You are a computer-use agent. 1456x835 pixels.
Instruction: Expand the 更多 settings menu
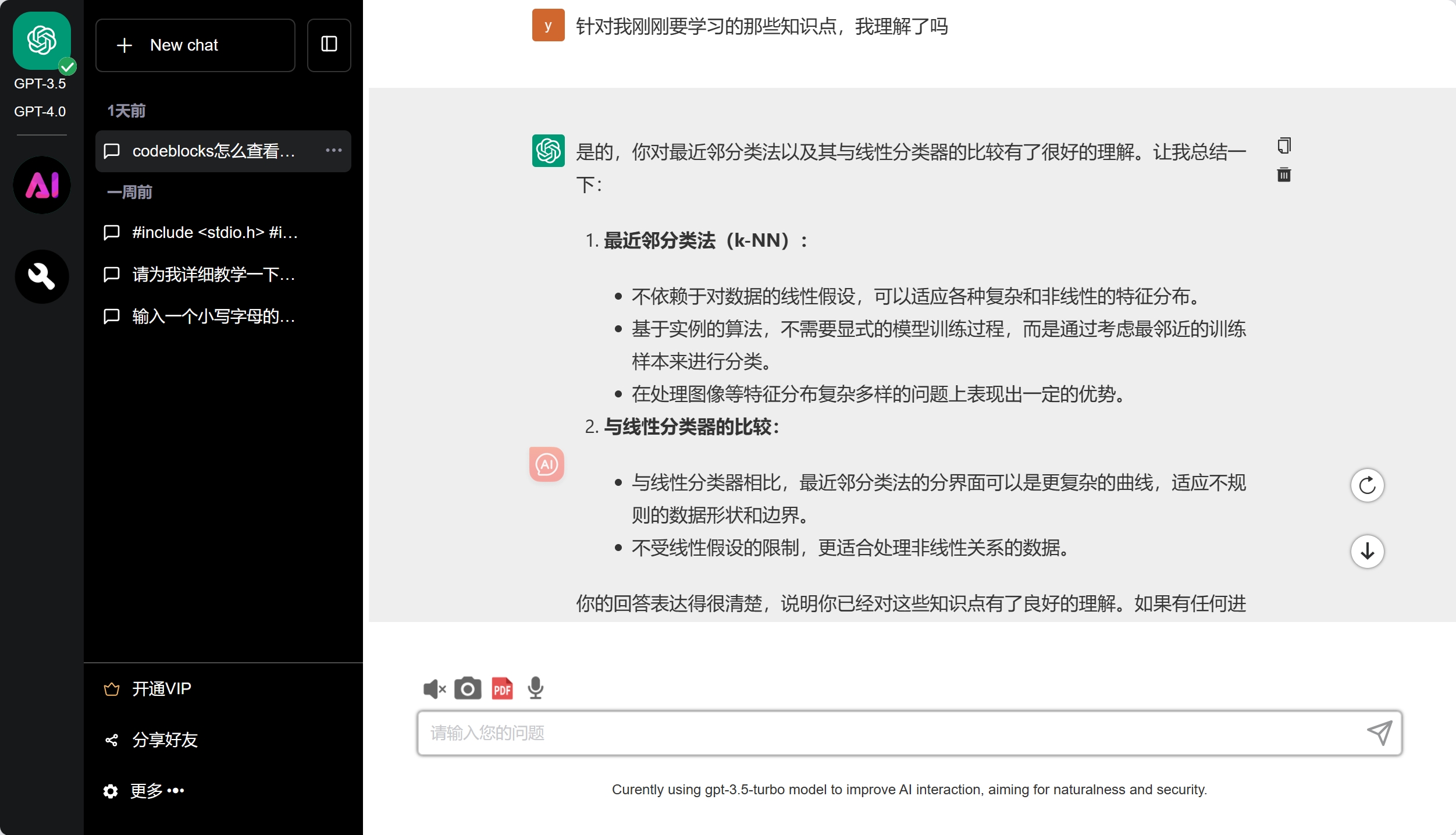pos(145,791)
